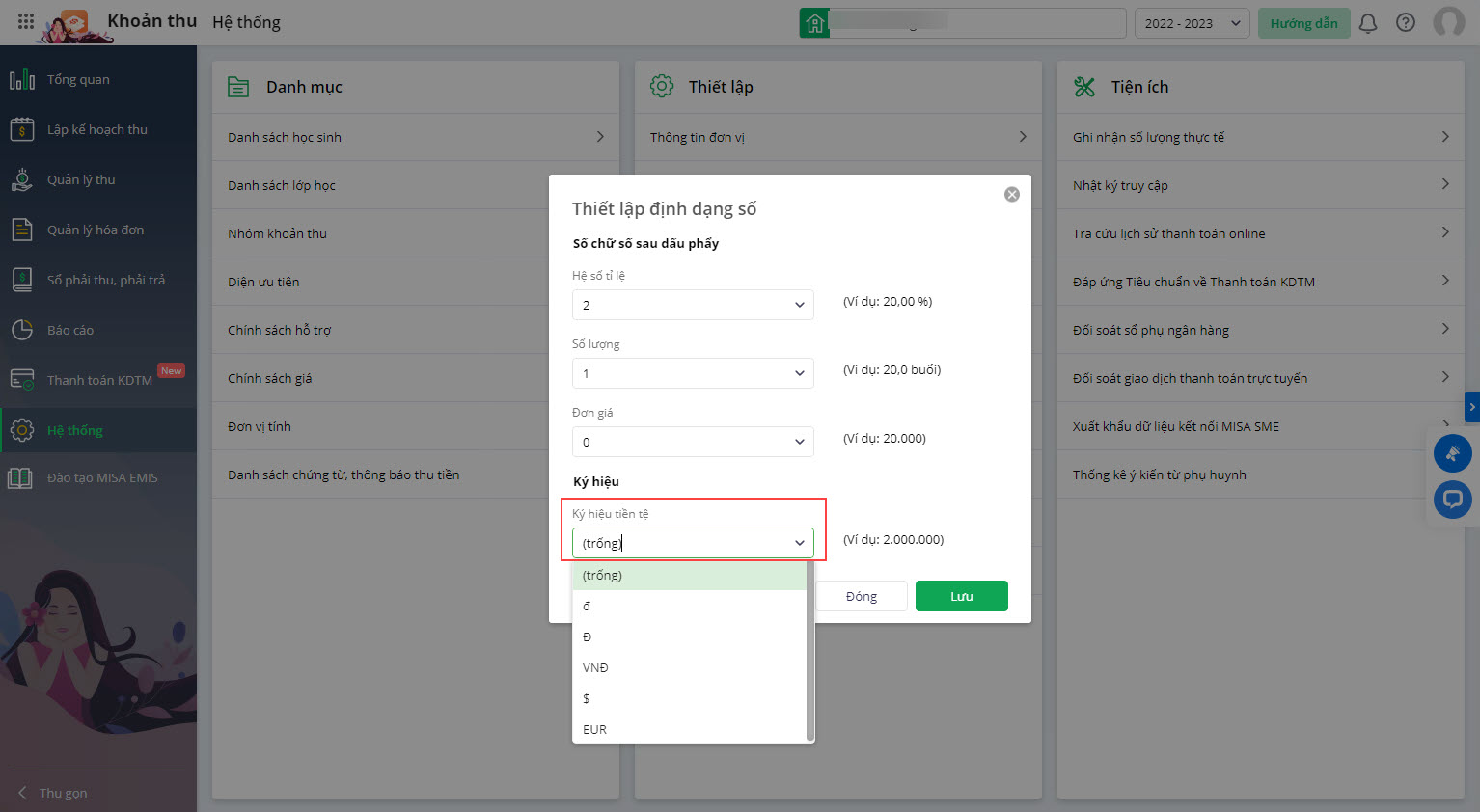1480x812 pixels.
Task: Open the Số lượng decimal dropdown
Action: click(x=693, y=373)
